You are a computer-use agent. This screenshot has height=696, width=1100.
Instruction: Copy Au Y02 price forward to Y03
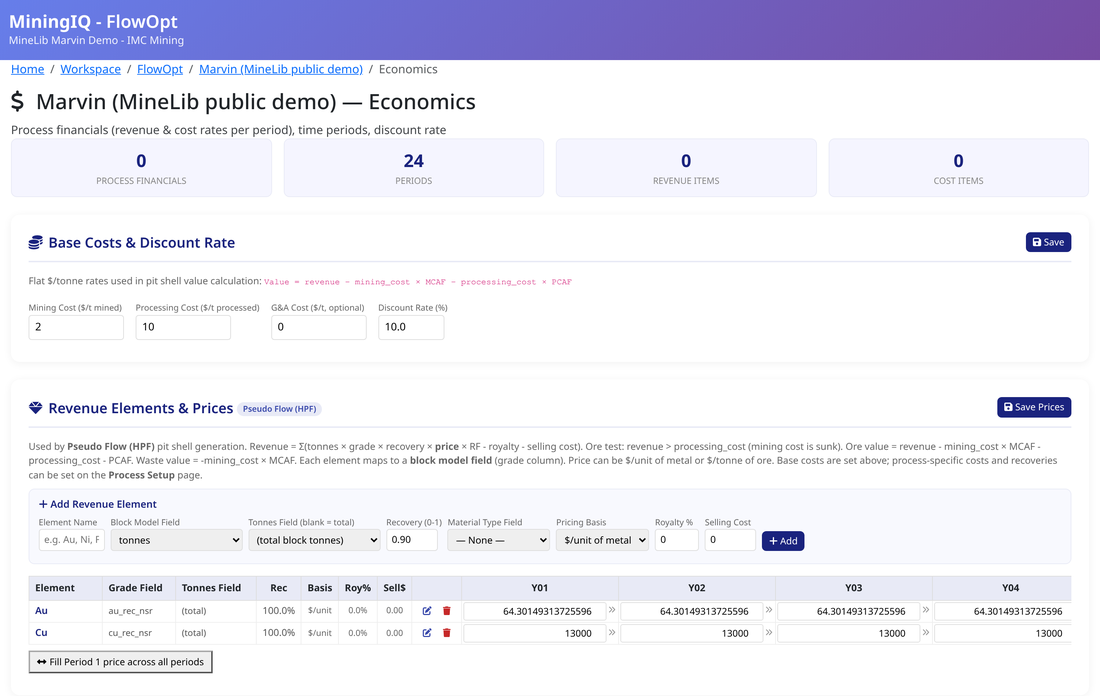[x=769, y=610]
